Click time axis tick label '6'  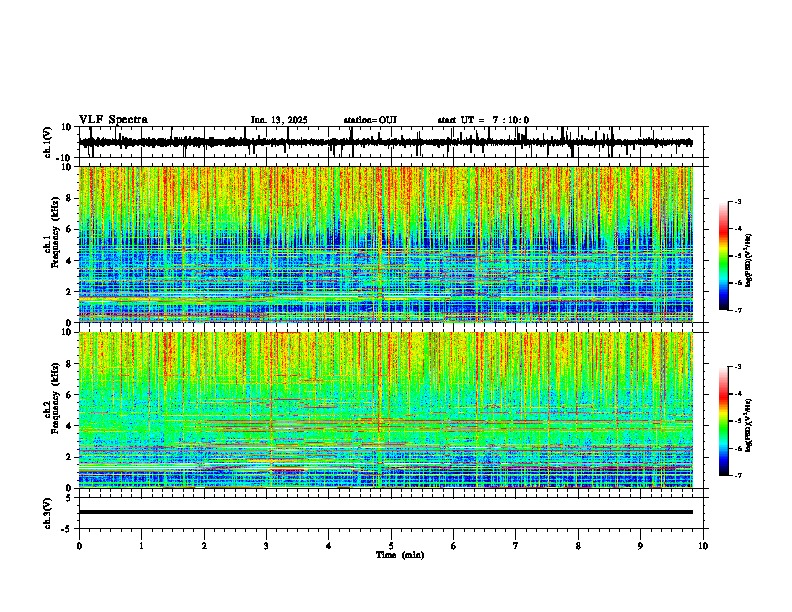[x=454, y=546]
